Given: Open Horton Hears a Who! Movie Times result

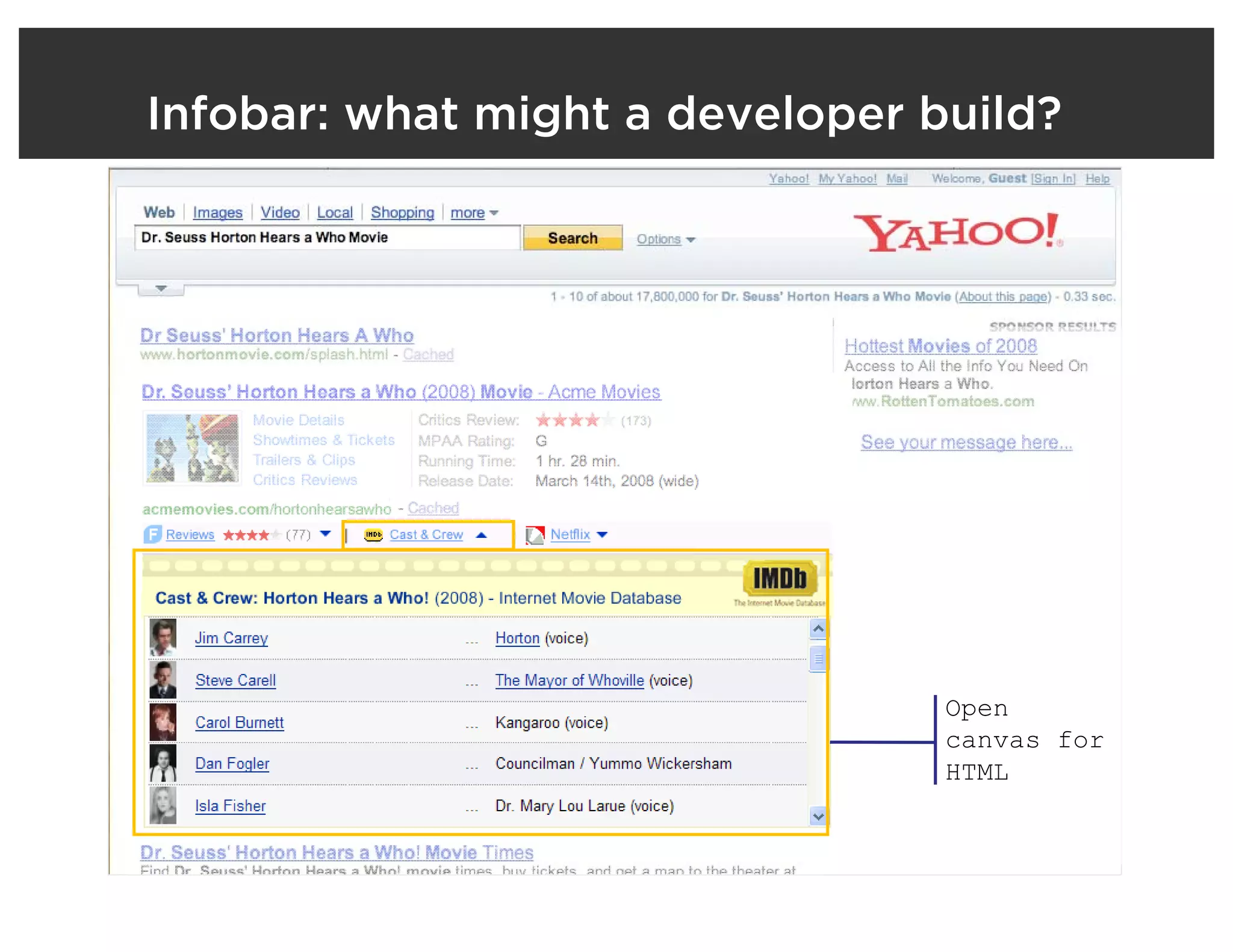Looking at the screenshot, I should [x=337, y=852].
